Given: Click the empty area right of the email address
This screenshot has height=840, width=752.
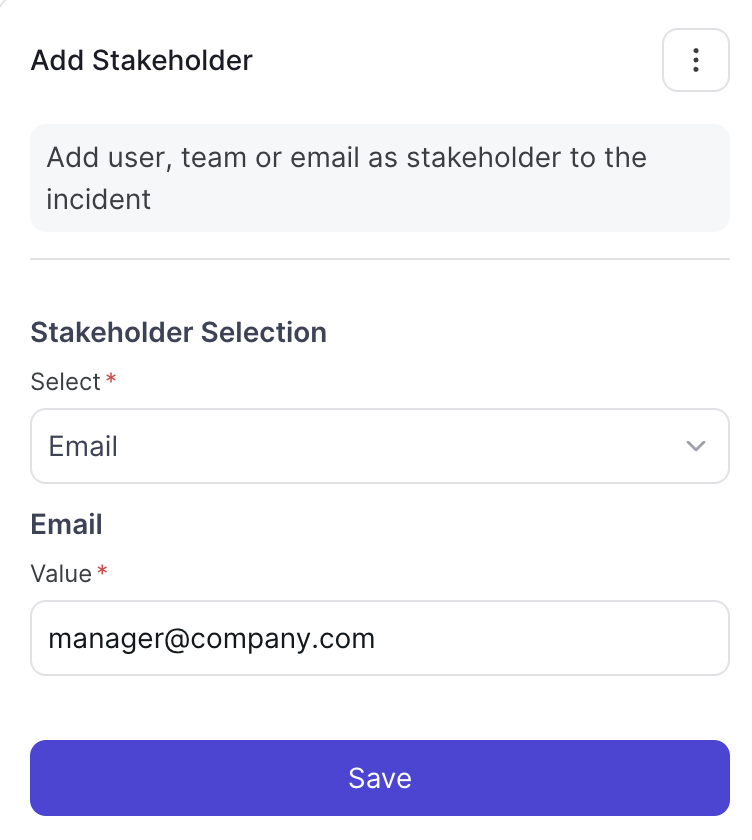Looking at the screenshot, I should pyautogui.click(x=552, y=638).
